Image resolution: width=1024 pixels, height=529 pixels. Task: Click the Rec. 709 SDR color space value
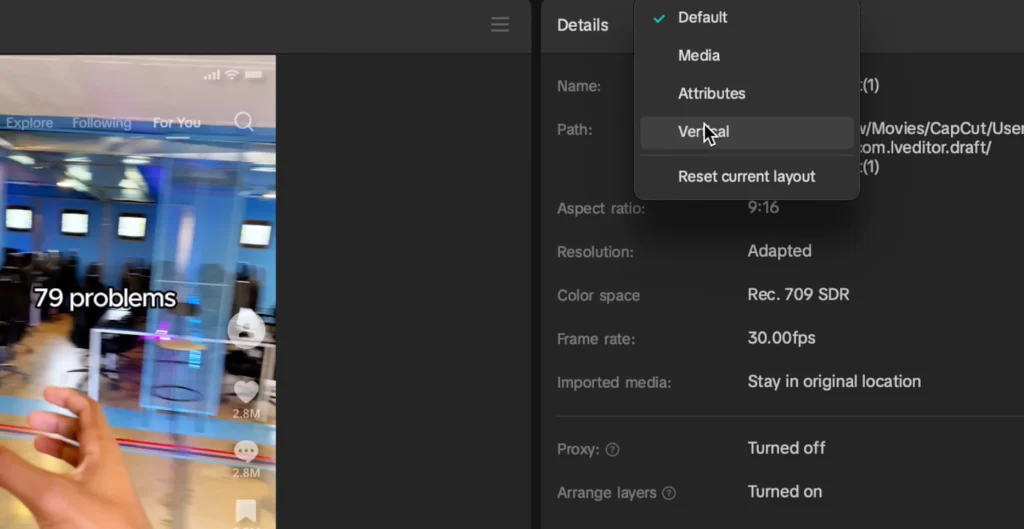(798, 295)
